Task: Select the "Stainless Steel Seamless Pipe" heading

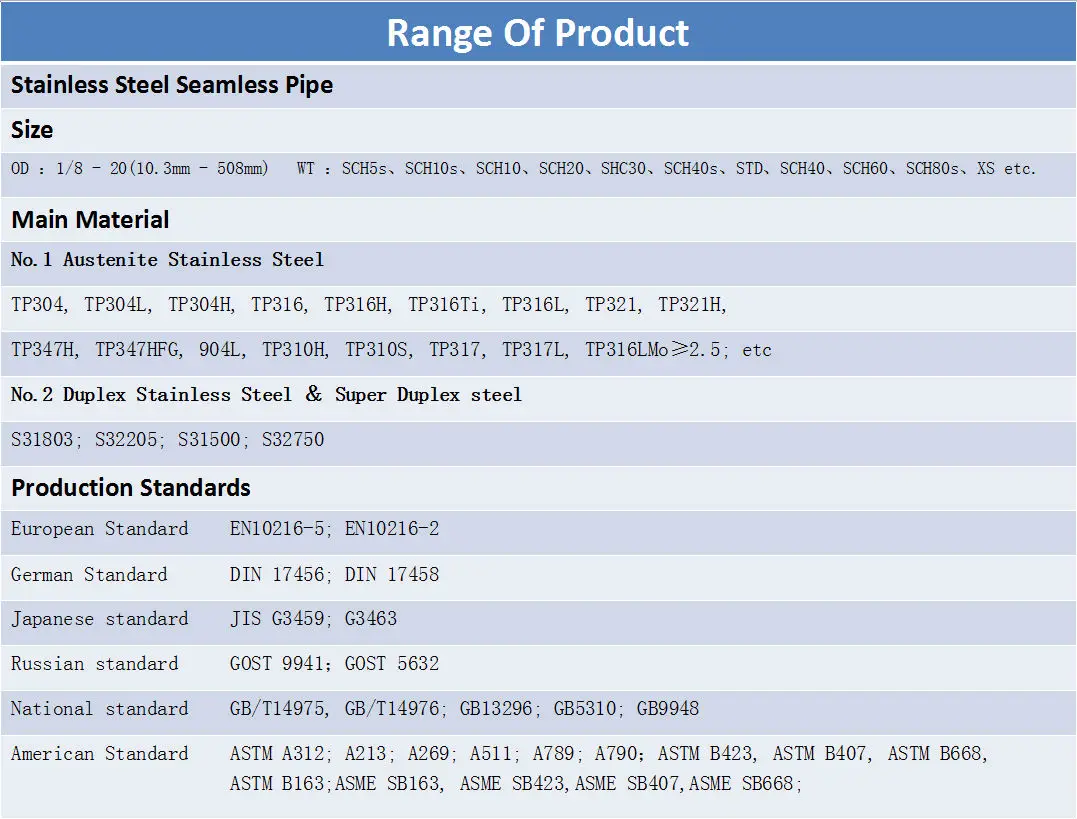Action: click(x=172, y=85)
